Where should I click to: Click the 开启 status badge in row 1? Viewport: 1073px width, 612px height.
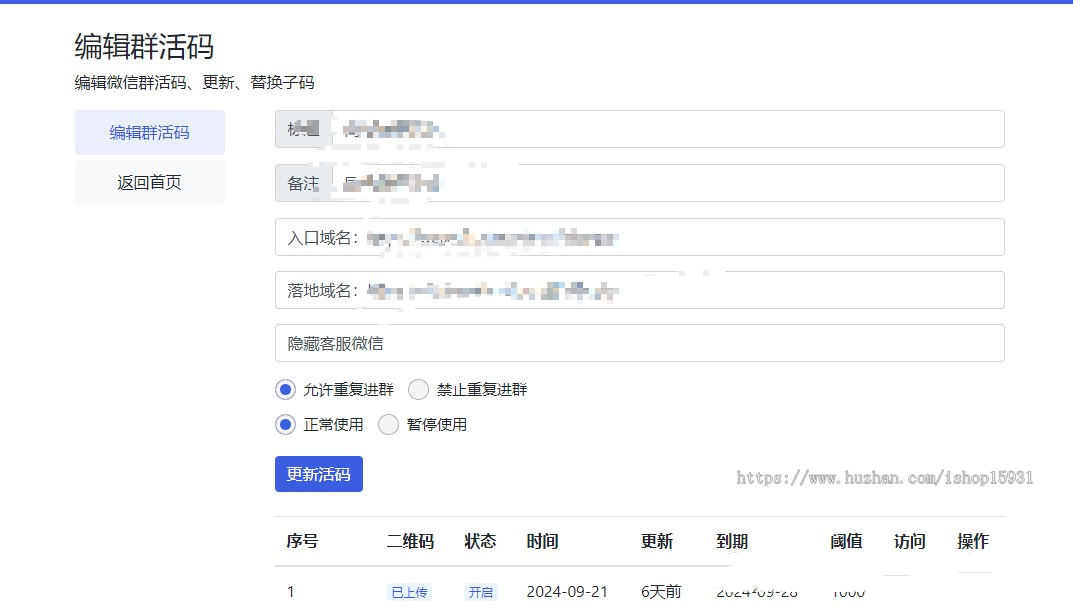point(480,592)
